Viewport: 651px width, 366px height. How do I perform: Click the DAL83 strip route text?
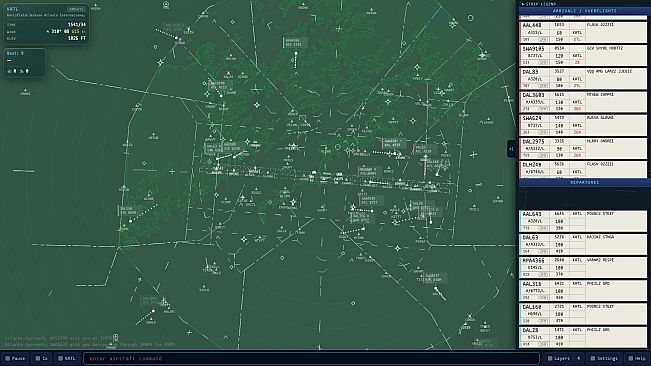click(609, 71)
